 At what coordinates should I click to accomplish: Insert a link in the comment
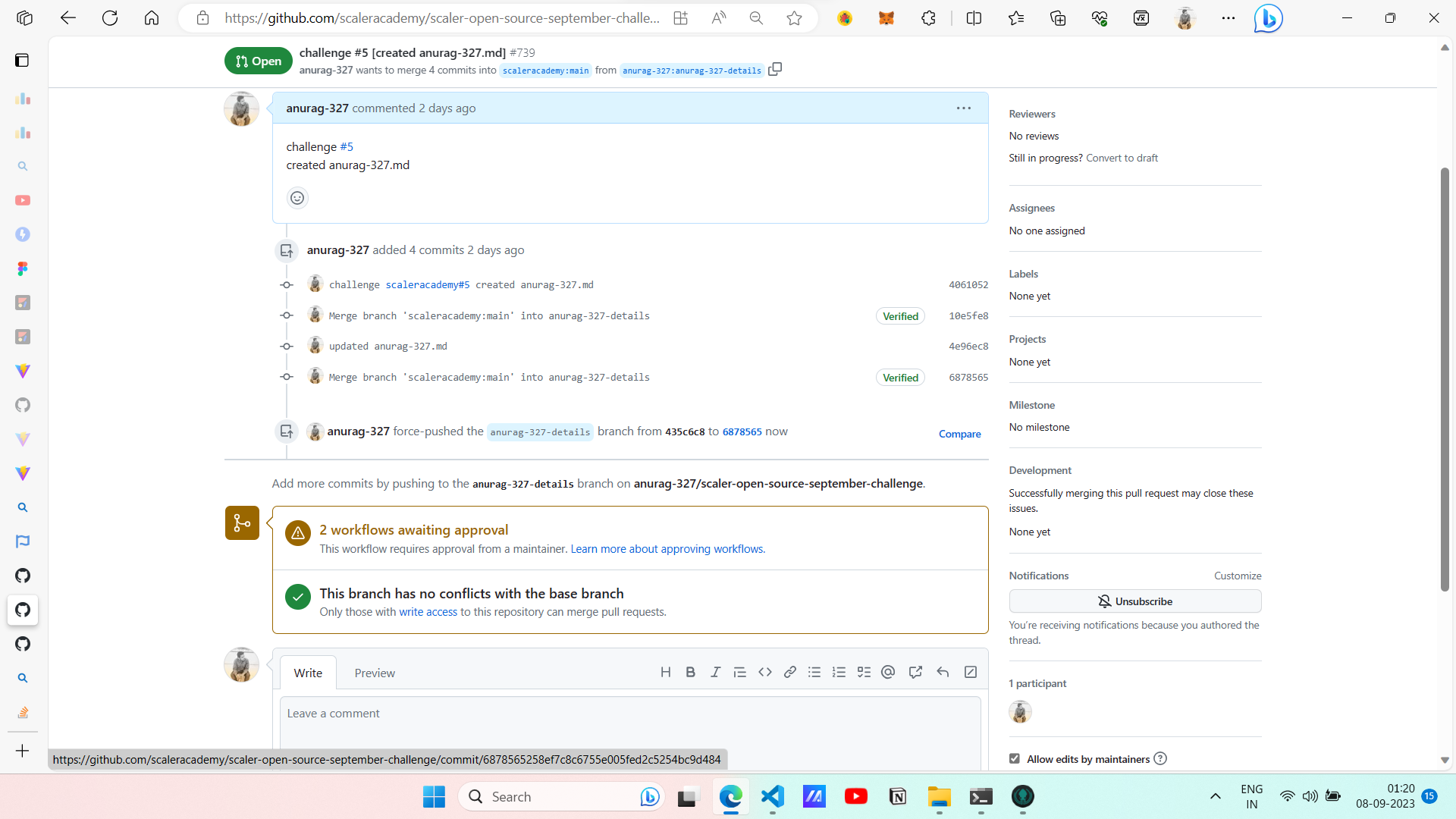click(x=790, y=672)
